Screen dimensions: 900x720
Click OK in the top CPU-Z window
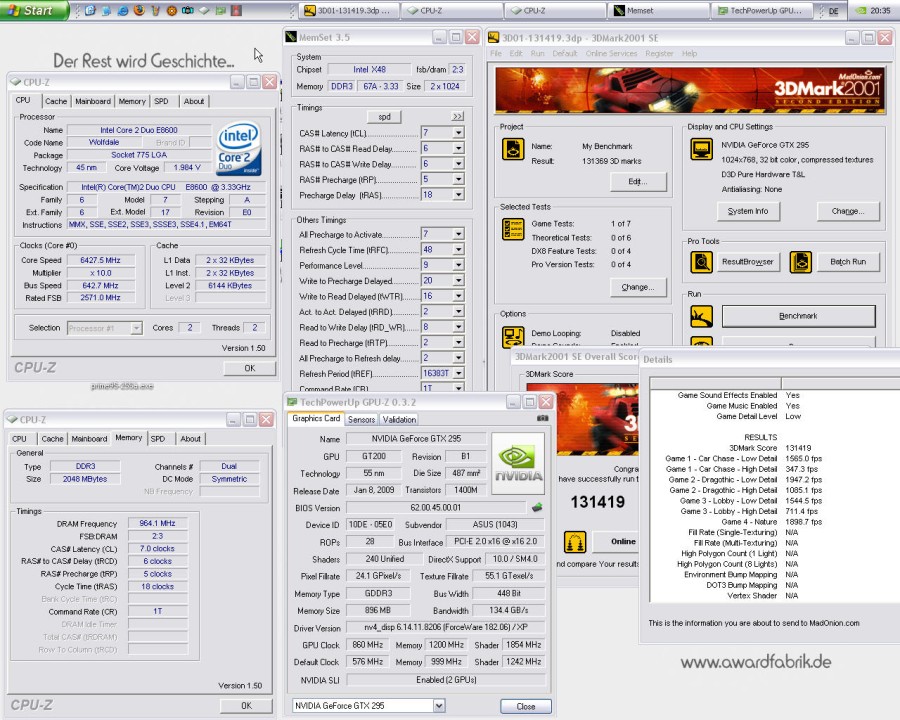[250, 368]
